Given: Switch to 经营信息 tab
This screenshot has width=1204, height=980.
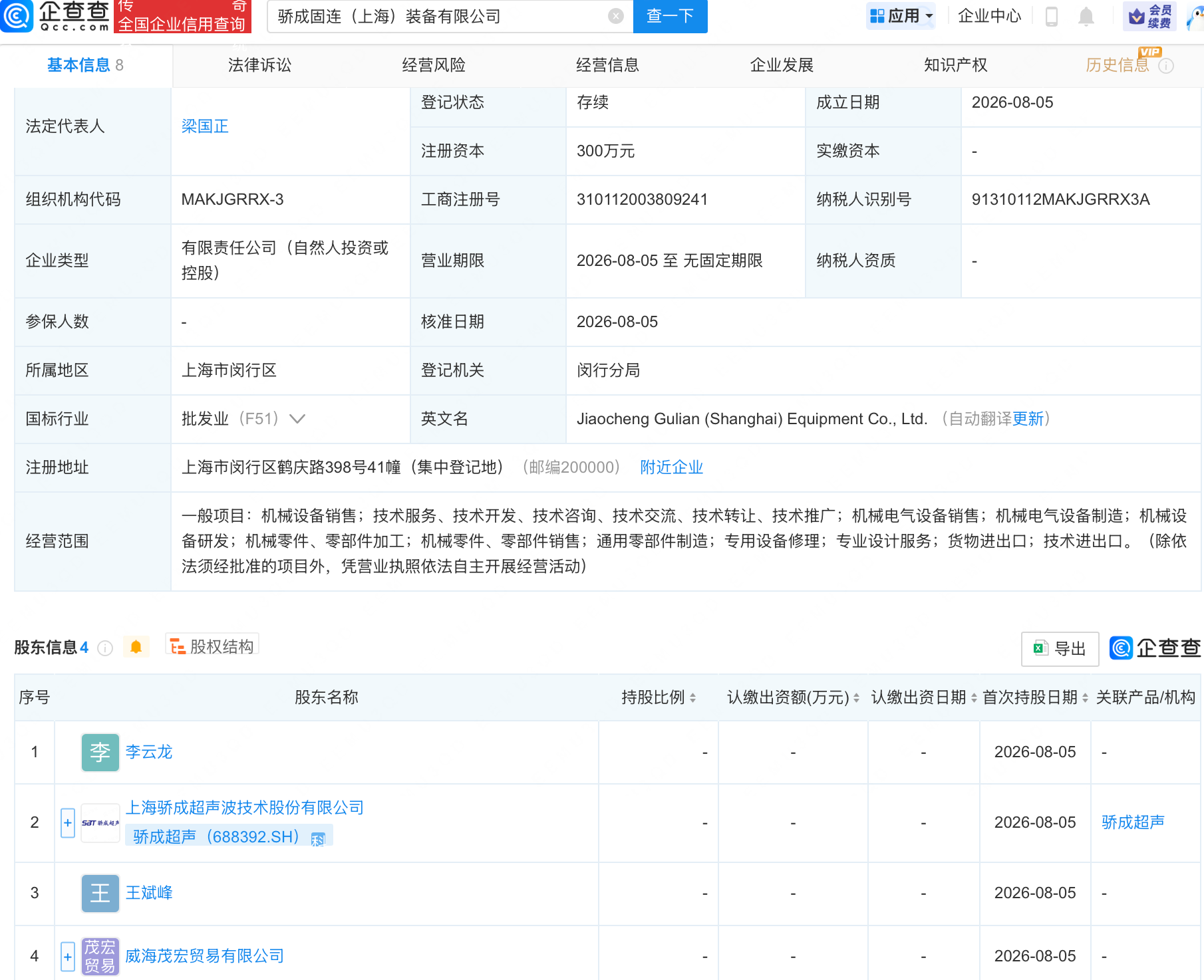Looking at the screenshot, I should coord(607,65).
